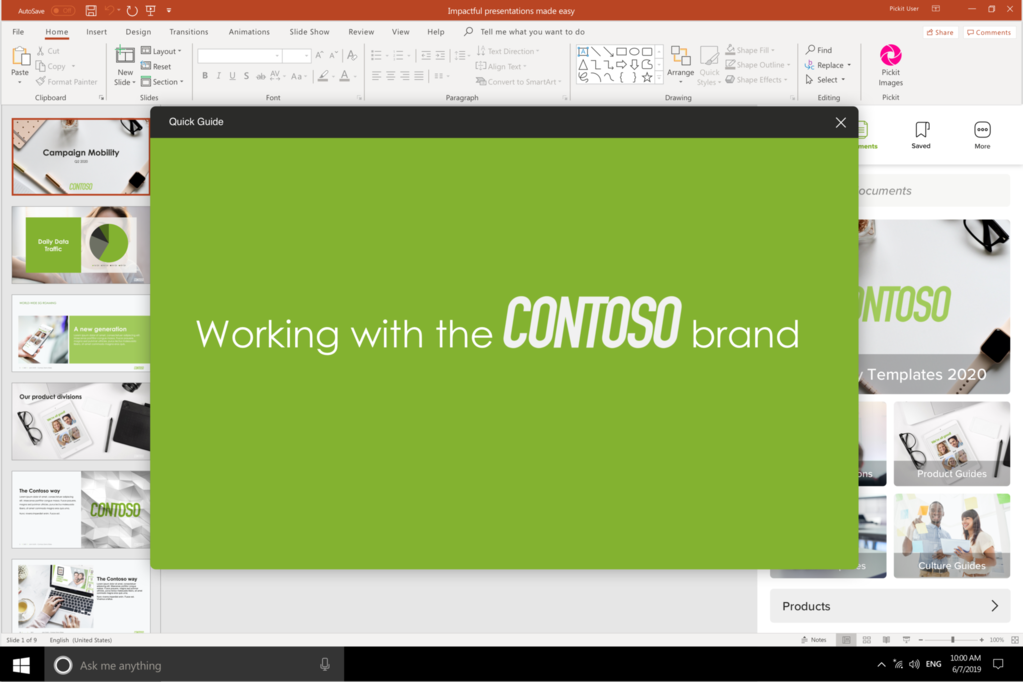Viewport: 1023px width, 682px height.
Task: Toggle bulleted list
Action: [x=376, y=55]
